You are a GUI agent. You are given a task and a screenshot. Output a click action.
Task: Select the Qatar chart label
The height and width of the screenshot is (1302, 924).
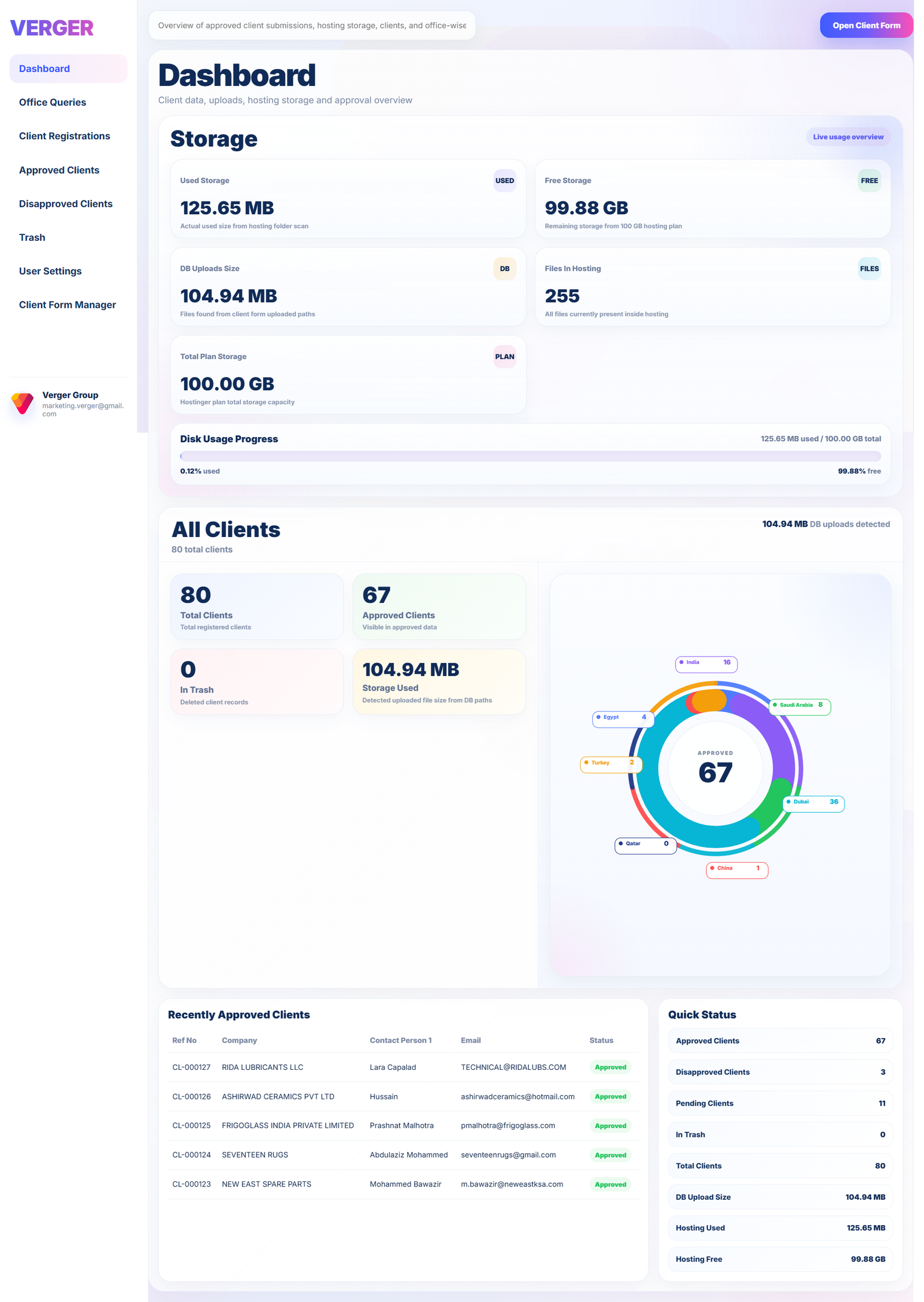pyautogui.click(x=644, y=845)
